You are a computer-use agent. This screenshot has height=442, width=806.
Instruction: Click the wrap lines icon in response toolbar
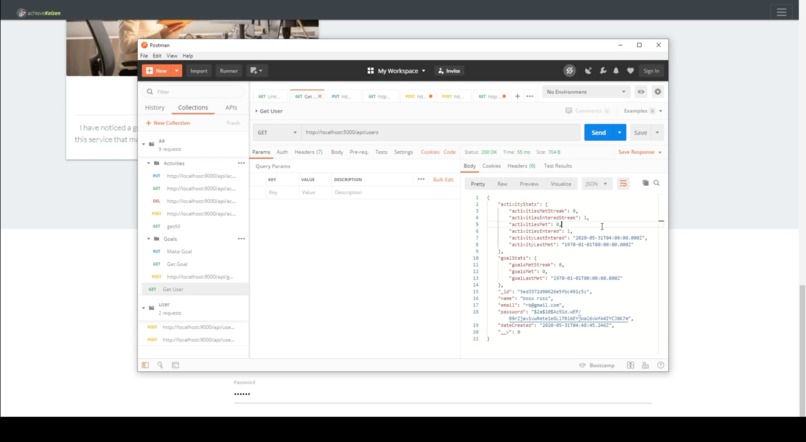click(623, 183)
